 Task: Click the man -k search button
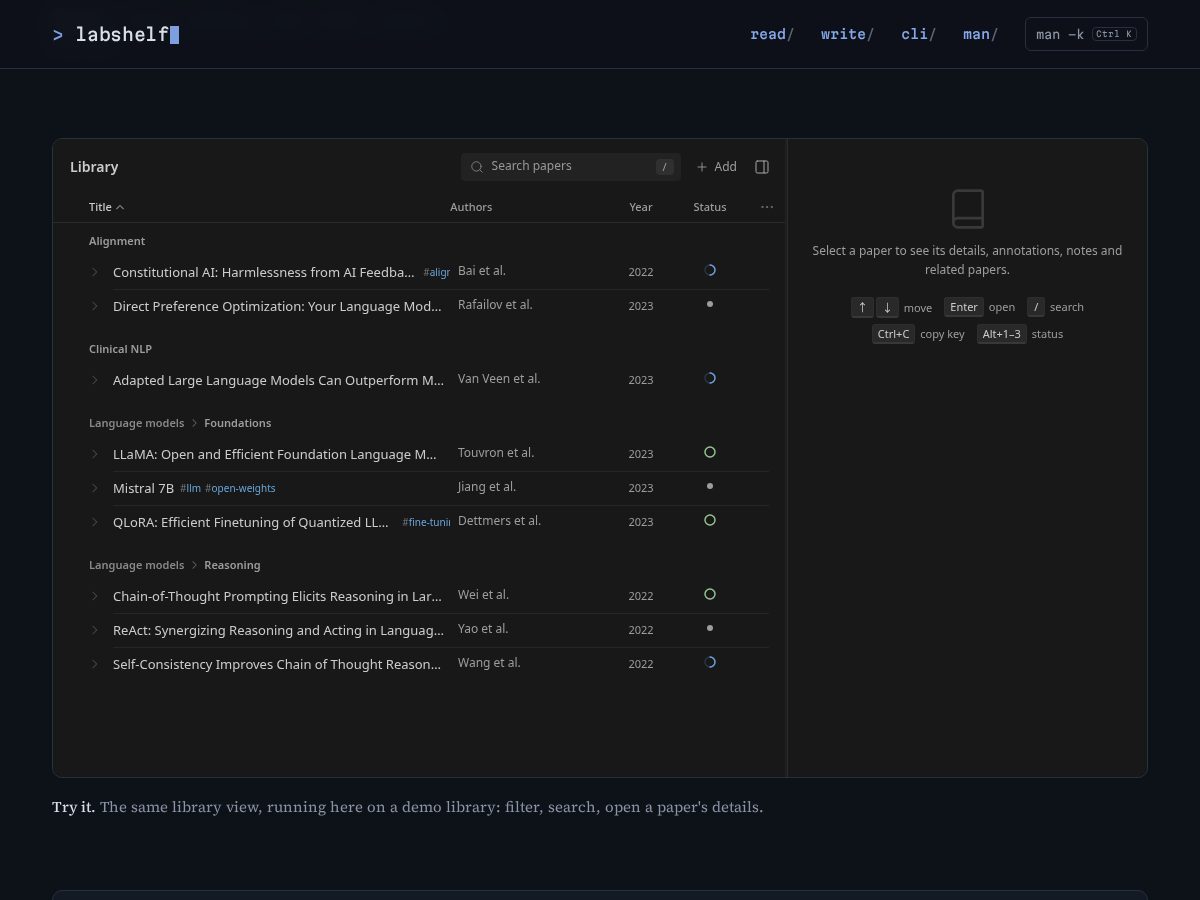tap(1086, 34)
